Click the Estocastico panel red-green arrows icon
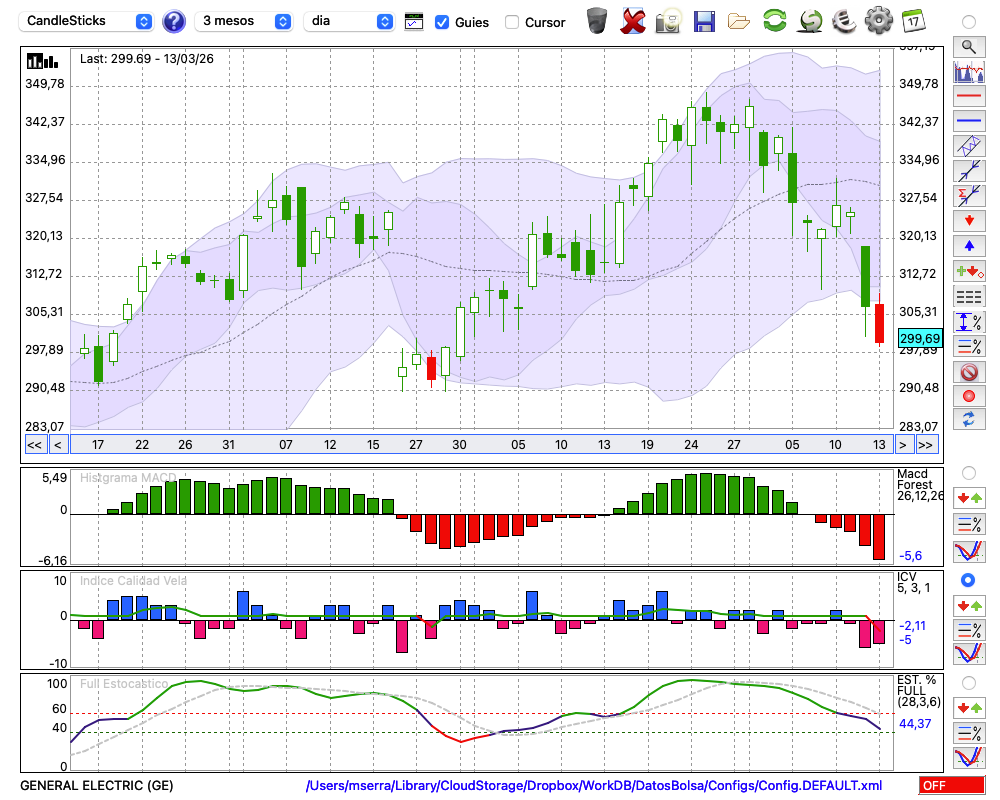This screenshot has width=1000, height=800. click(969, 707)
